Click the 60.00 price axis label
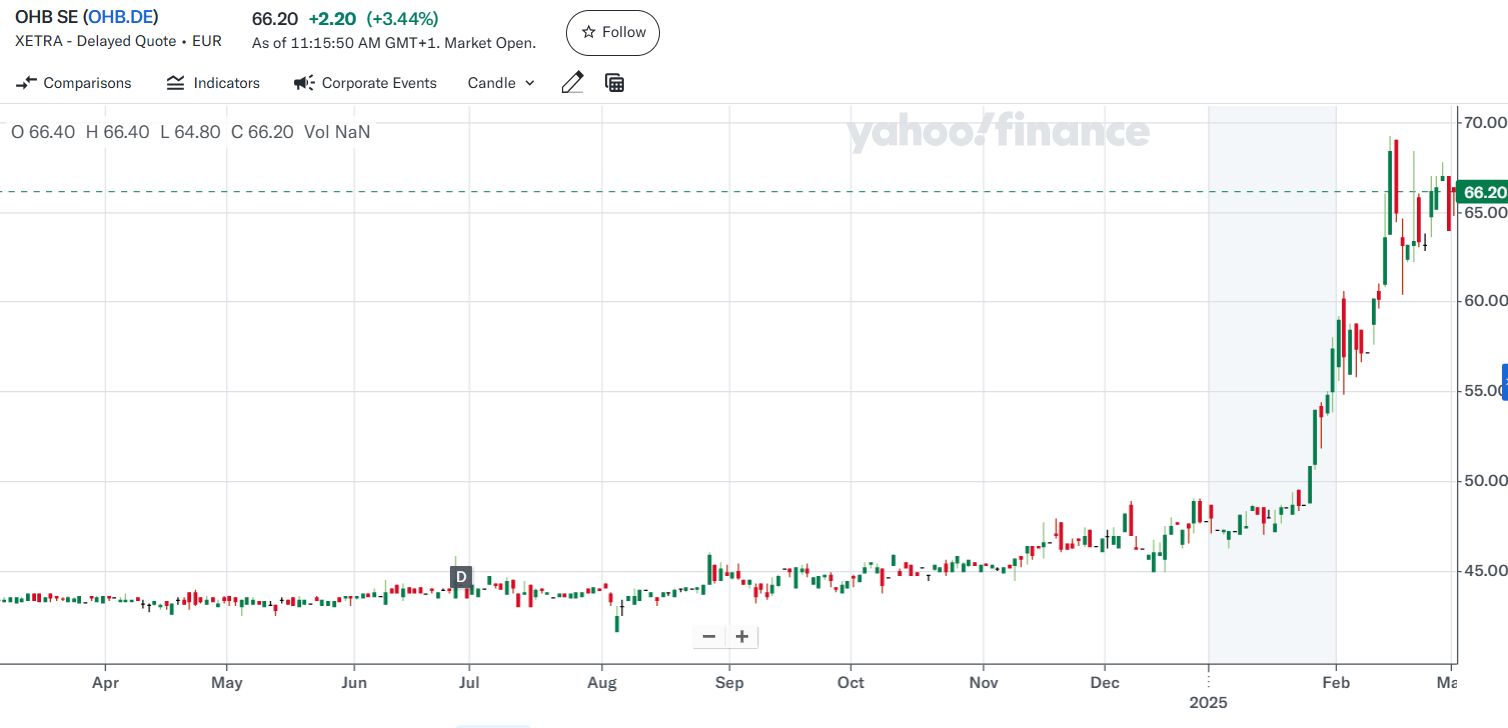Viewport: 1508px width, 728px height. pyautogui.click(x=1484, y=301)
